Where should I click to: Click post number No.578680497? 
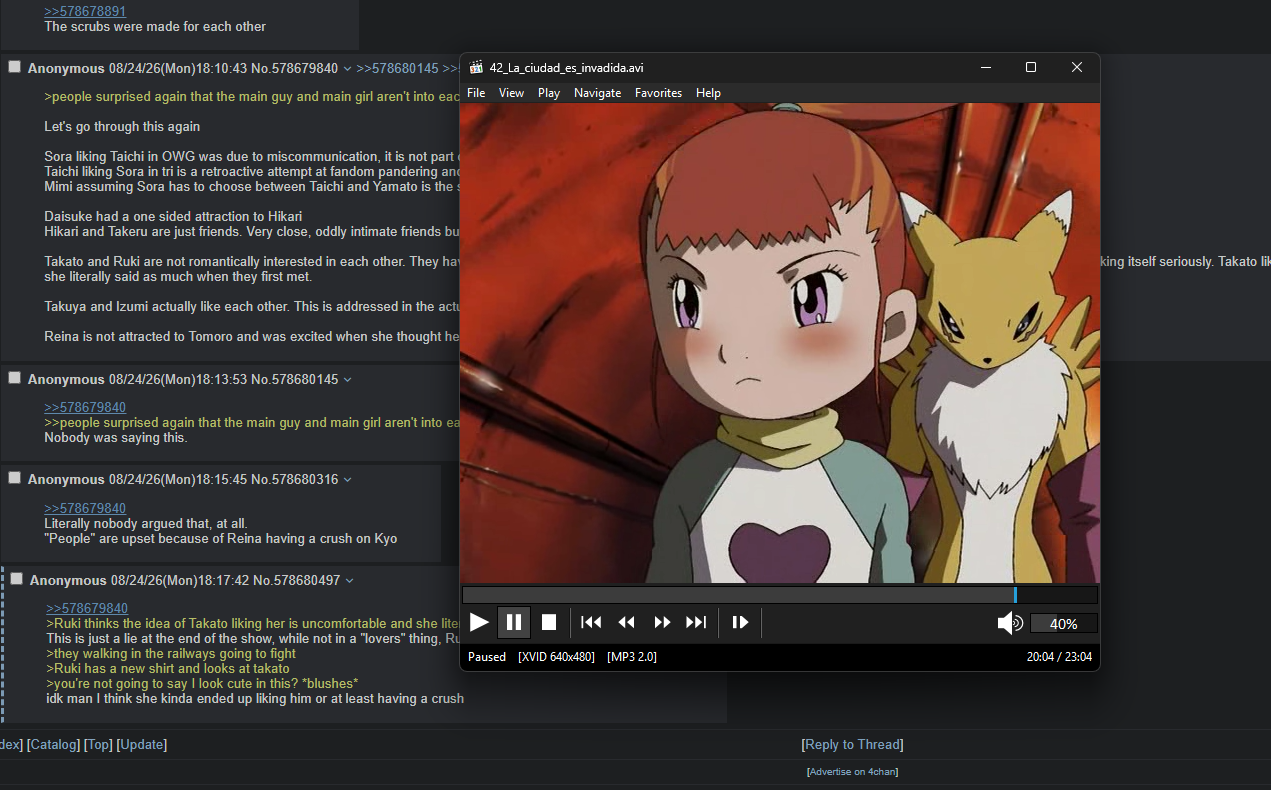[x=296, y=581]
